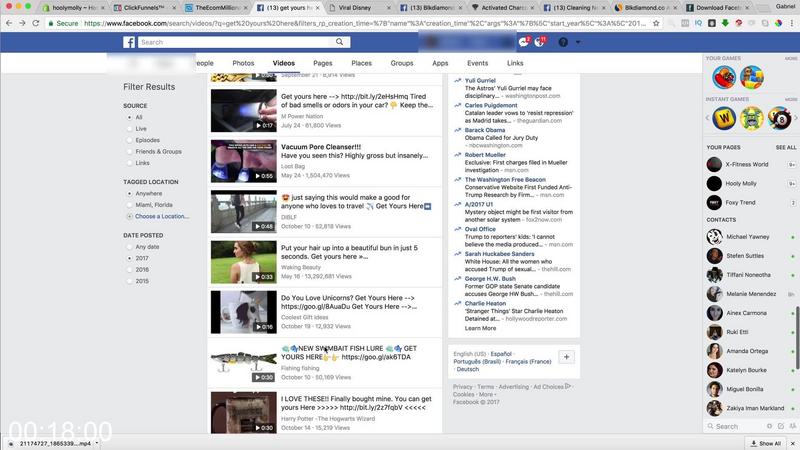Viewport: 800px width, 450px height.
Task: Open Sarah Huckabee Sanders trending topic
Action: click(499, 254)
